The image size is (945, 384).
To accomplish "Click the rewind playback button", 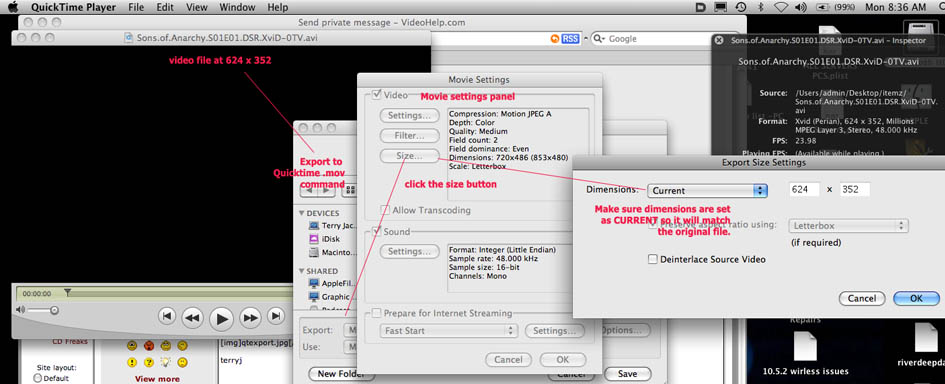I will click(192, 316).
